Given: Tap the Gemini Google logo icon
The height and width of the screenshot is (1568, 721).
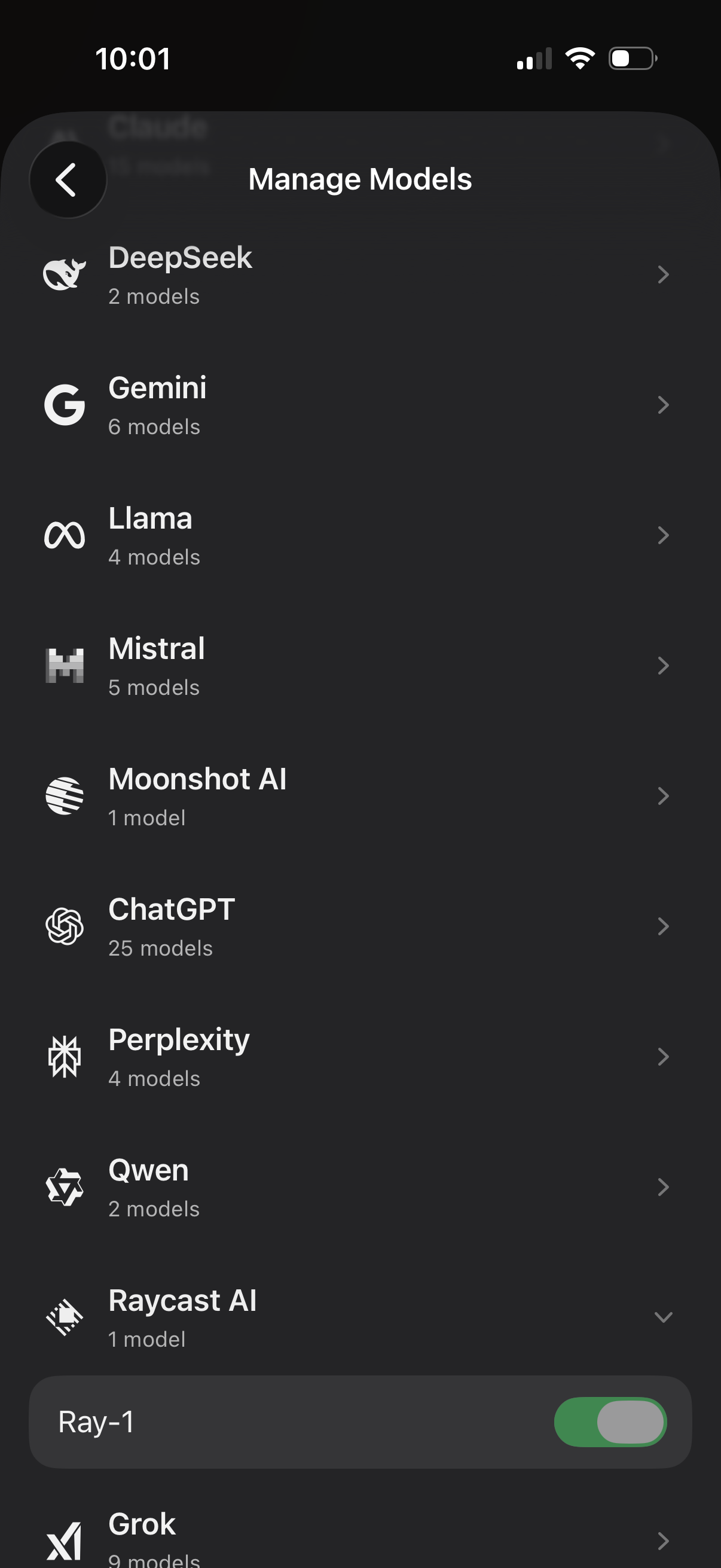Looking at the screenshot, I should 65,405.
